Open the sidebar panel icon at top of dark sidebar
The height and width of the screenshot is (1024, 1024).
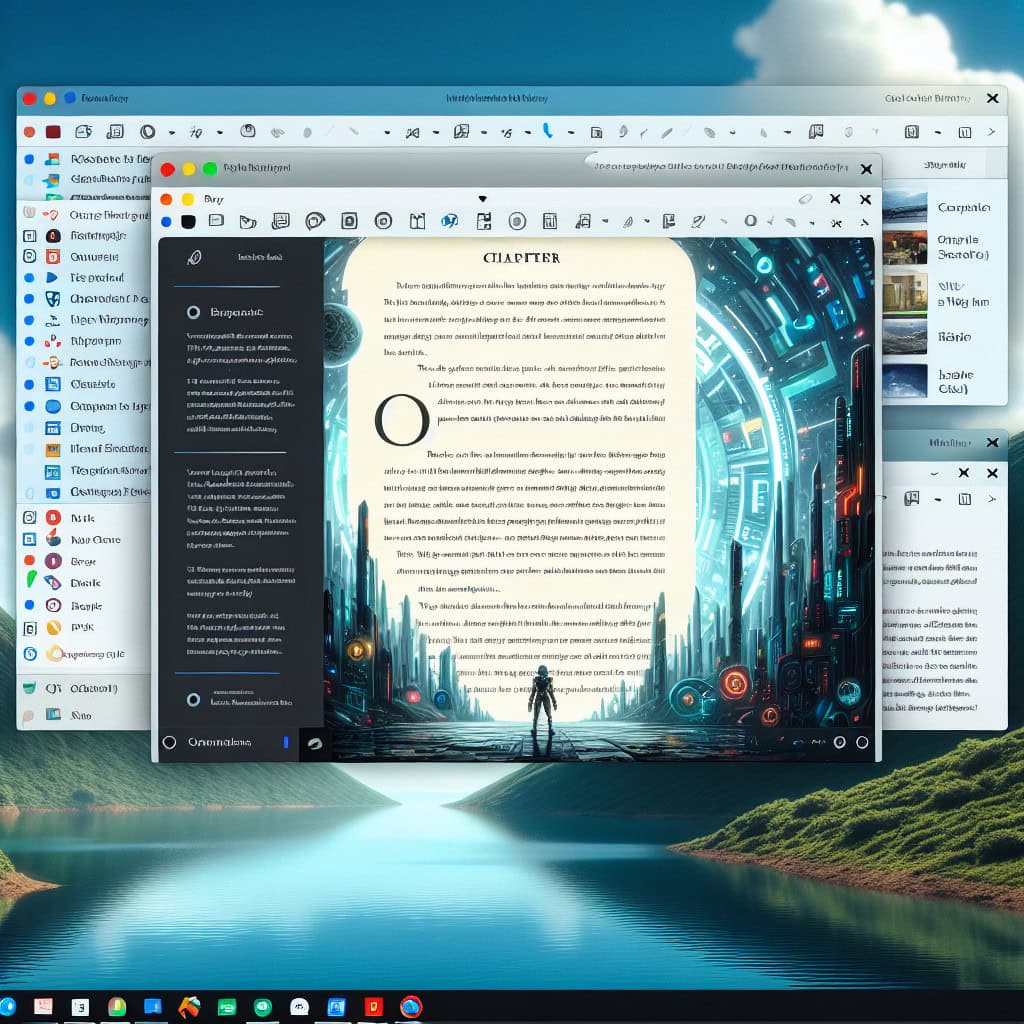[194, 258]
